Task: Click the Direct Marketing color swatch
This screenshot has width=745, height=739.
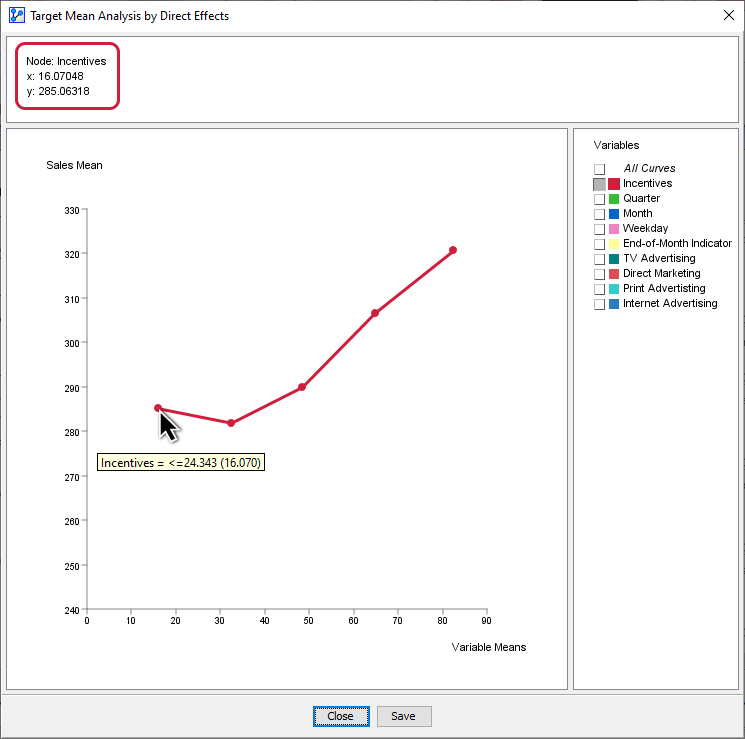Action: pos(614,274)
